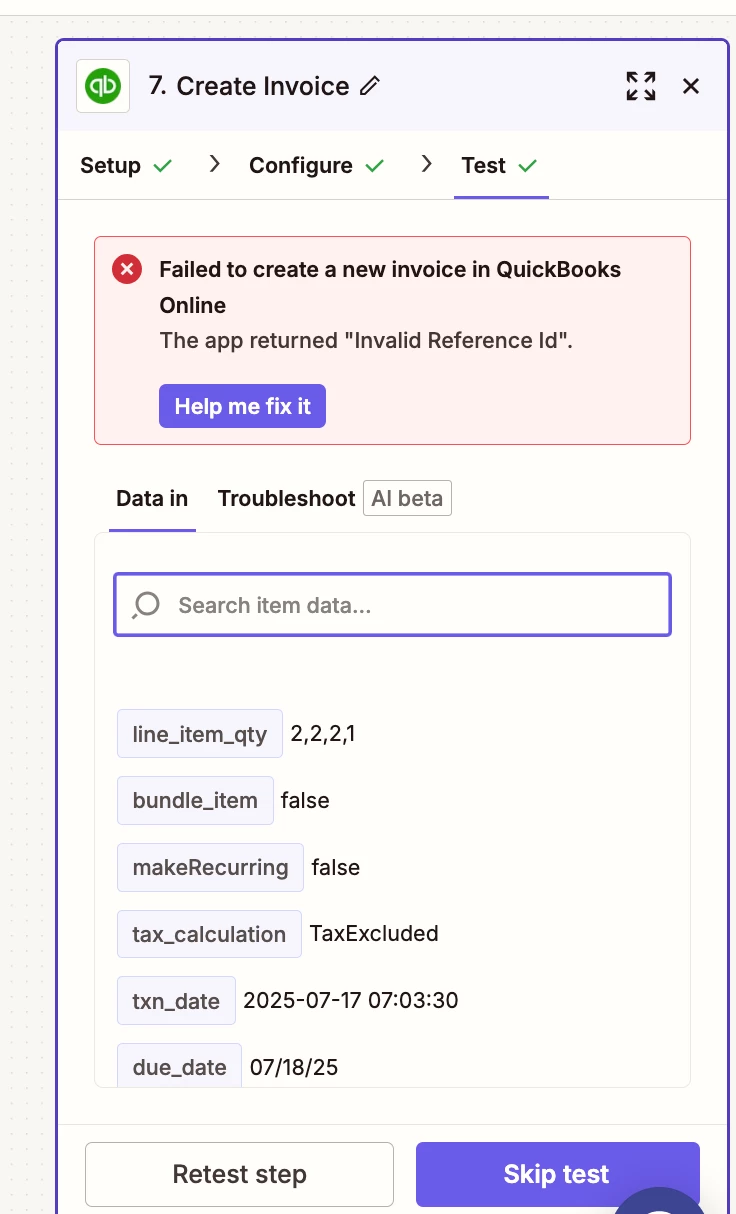This screenshot has width=736, height=1214.
Task: Click the Retest step button
Action: point(239,1174)
